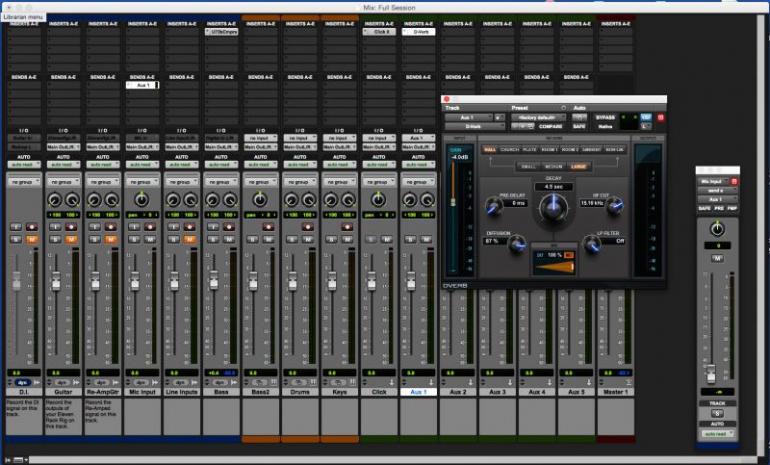This screenshot has width=770, height=465.
Task: Click the D-Verb Pre-Delay knob
Action: pos(494,206)
